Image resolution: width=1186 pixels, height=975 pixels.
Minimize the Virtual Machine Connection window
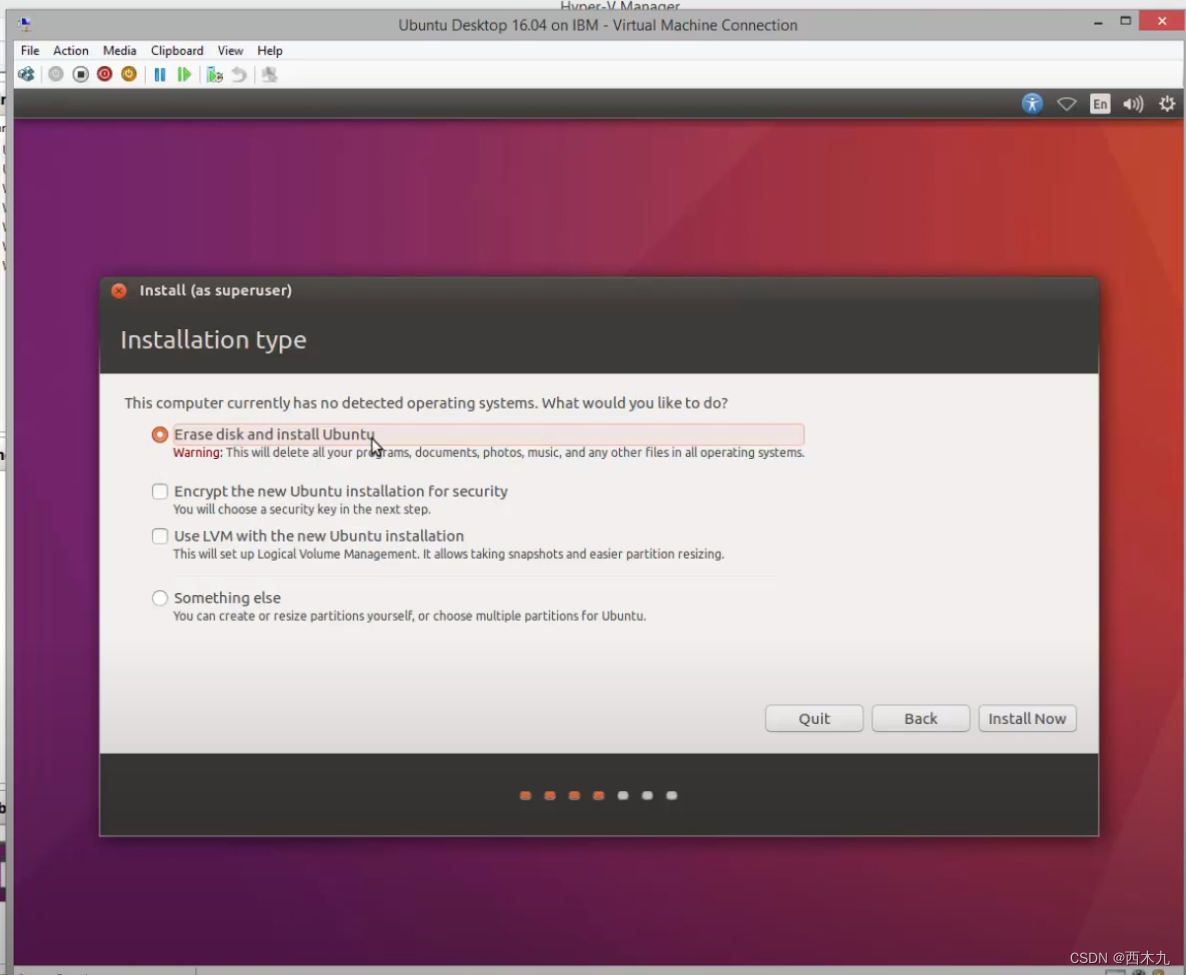pyautogui.click(x=1098, y=22)
